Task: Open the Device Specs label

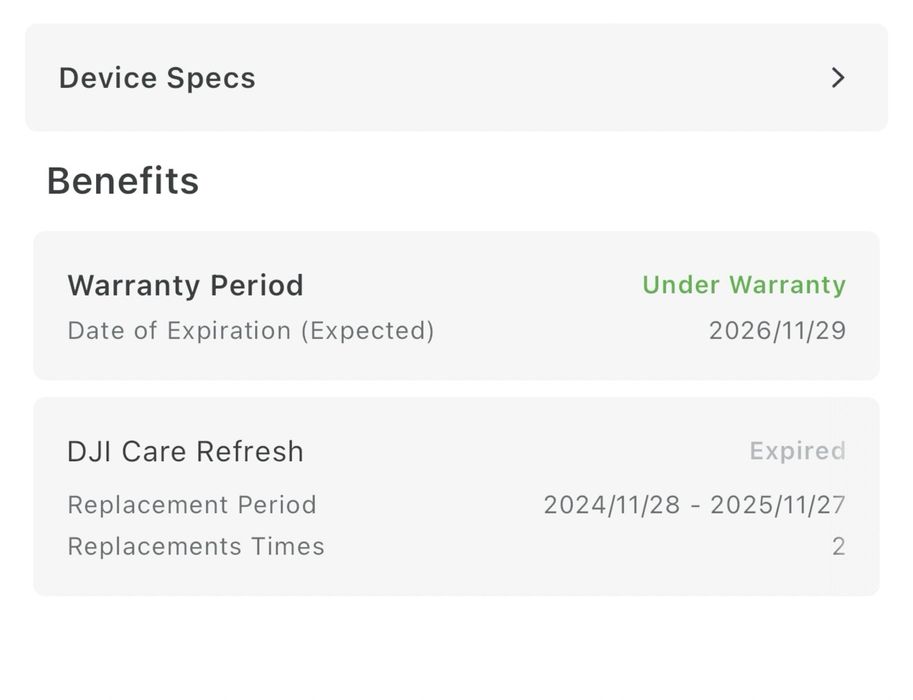Action: tap(157, 78)
